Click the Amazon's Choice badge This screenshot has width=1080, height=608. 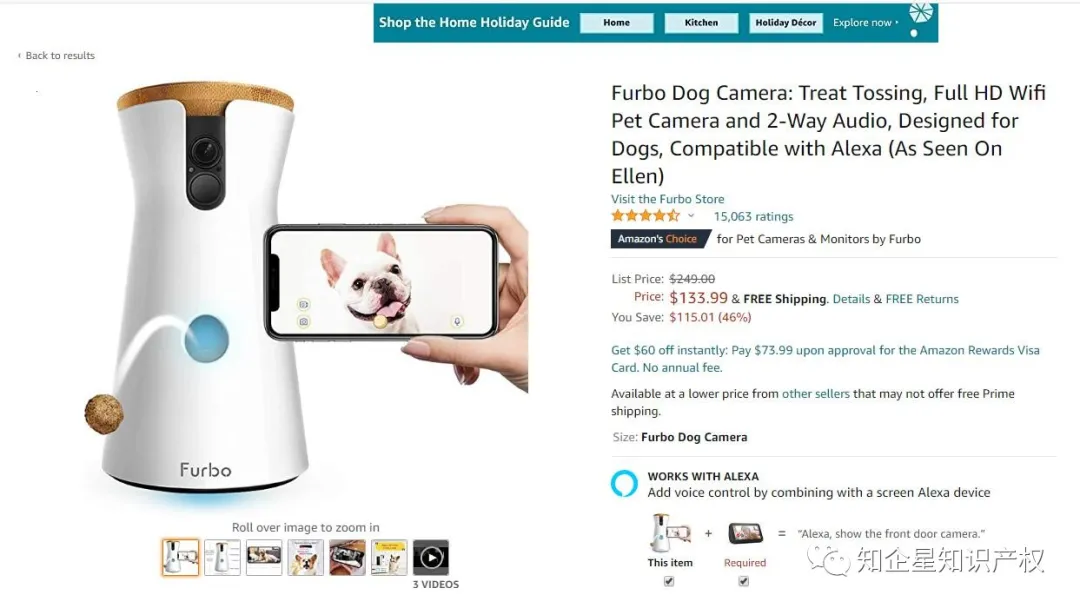[661, 239]
